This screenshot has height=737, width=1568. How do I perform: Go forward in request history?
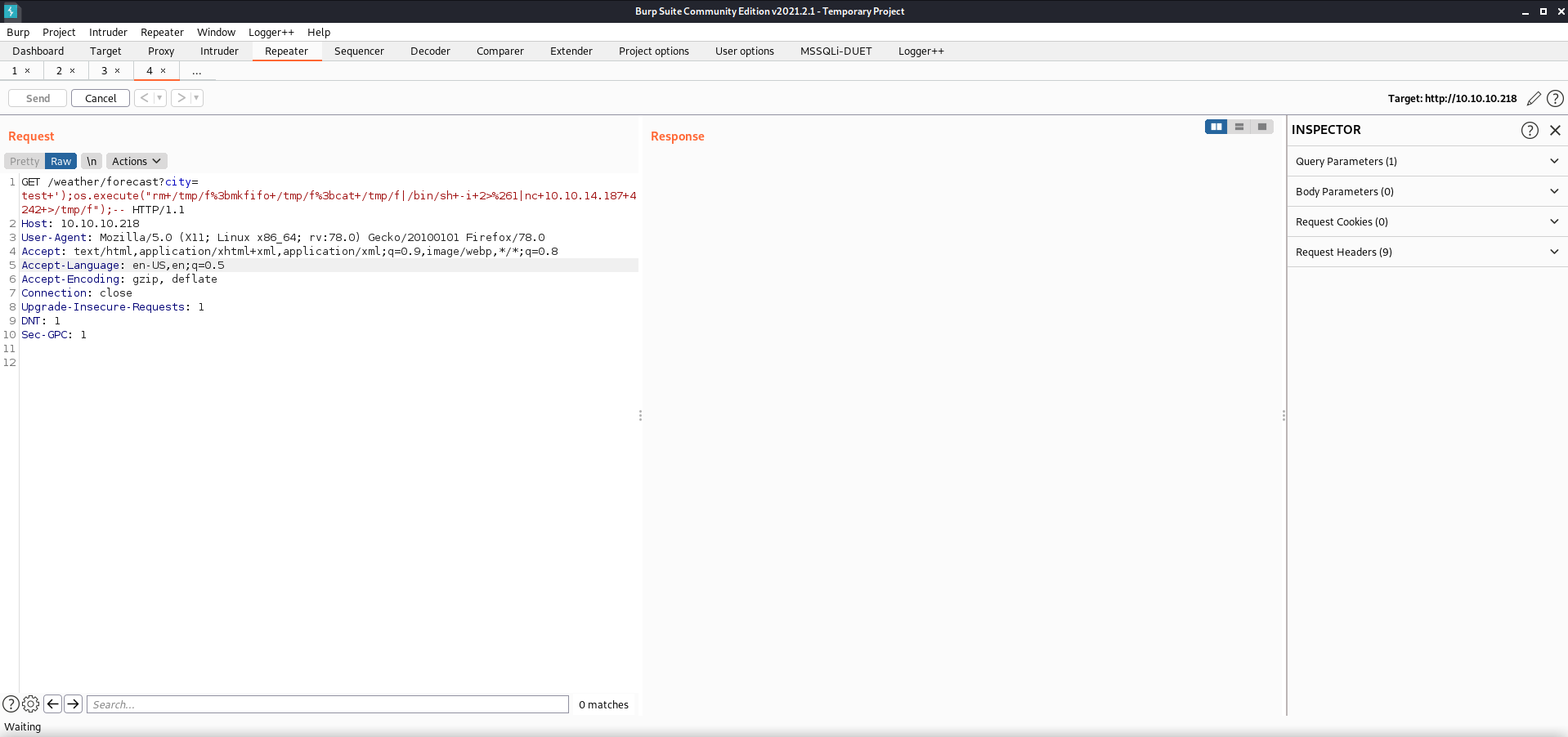point(181,98)
